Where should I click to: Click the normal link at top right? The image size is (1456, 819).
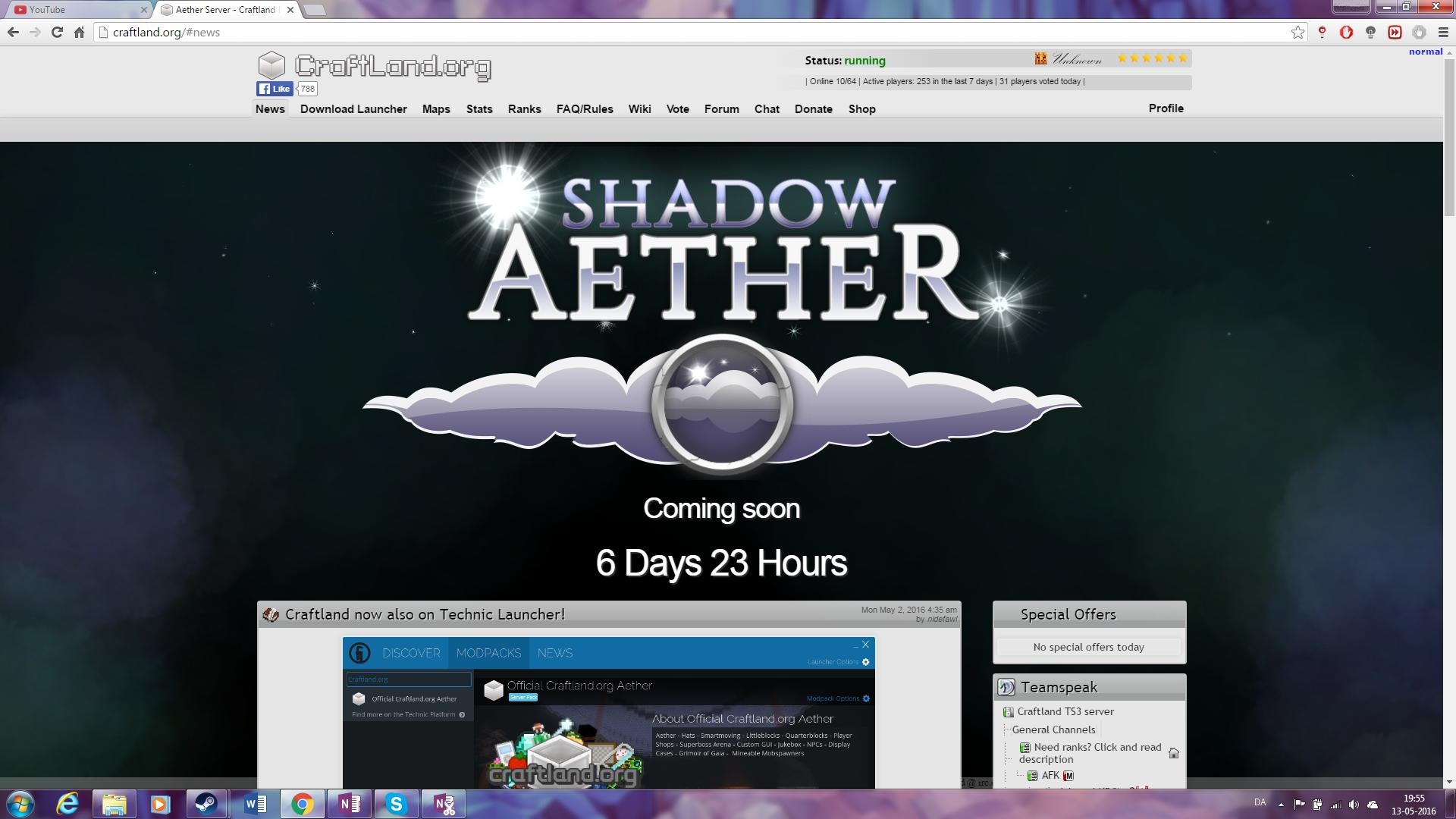tap(1426, 52)
